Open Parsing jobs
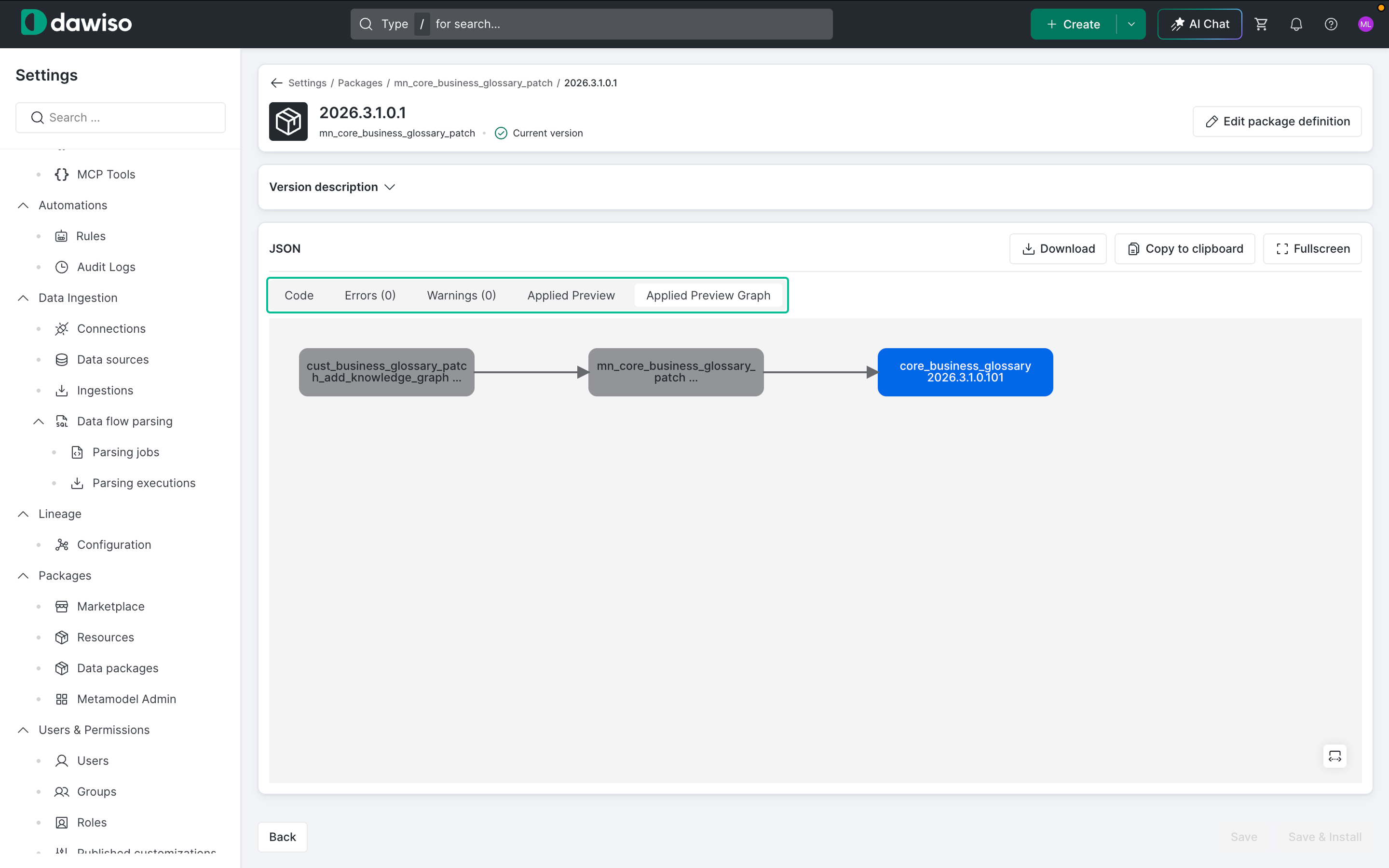The width and height of the screenshot is (1389, 868). point(125,452)
